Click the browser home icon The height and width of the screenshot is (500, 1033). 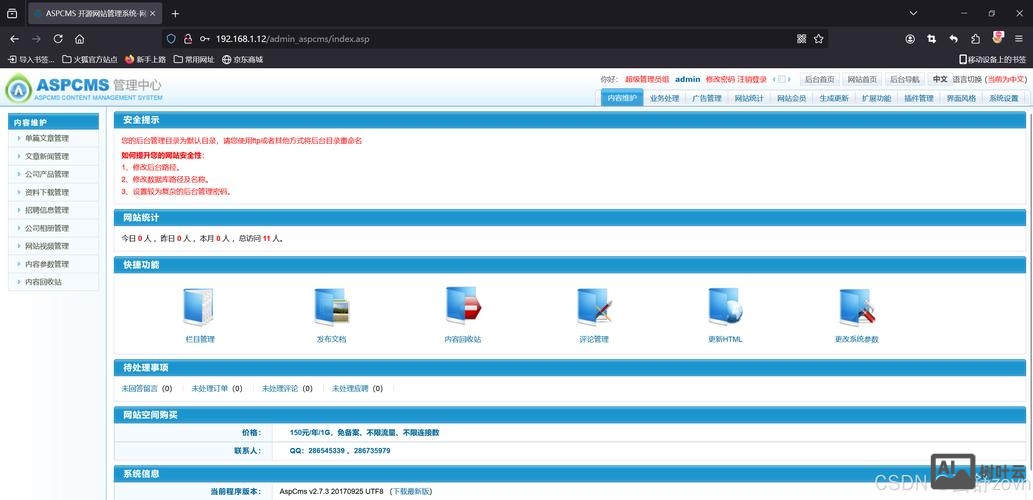click(x=80, y=39)
